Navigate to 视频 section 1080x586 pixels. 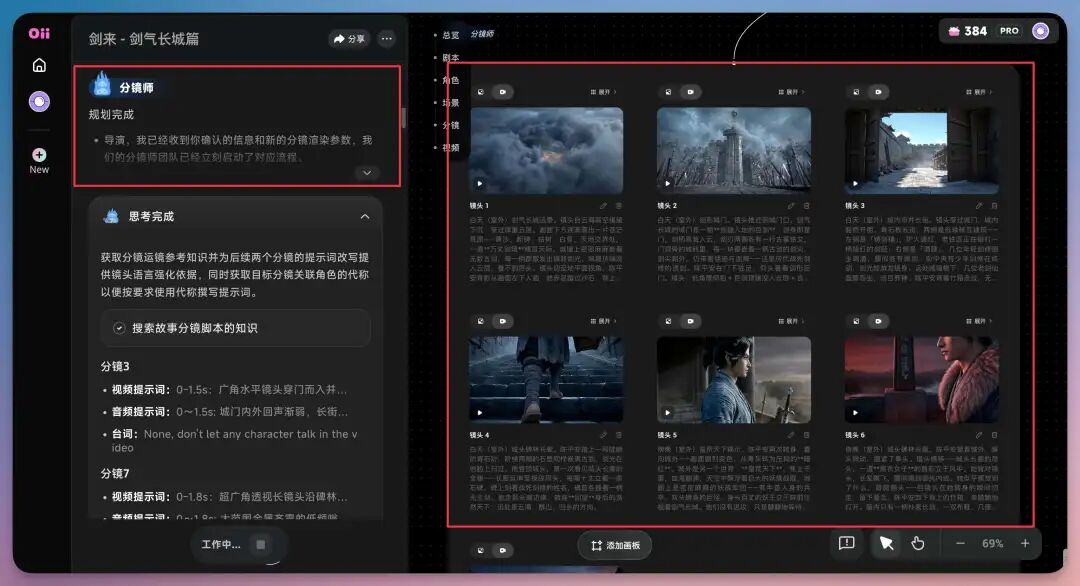pos(450,147)
